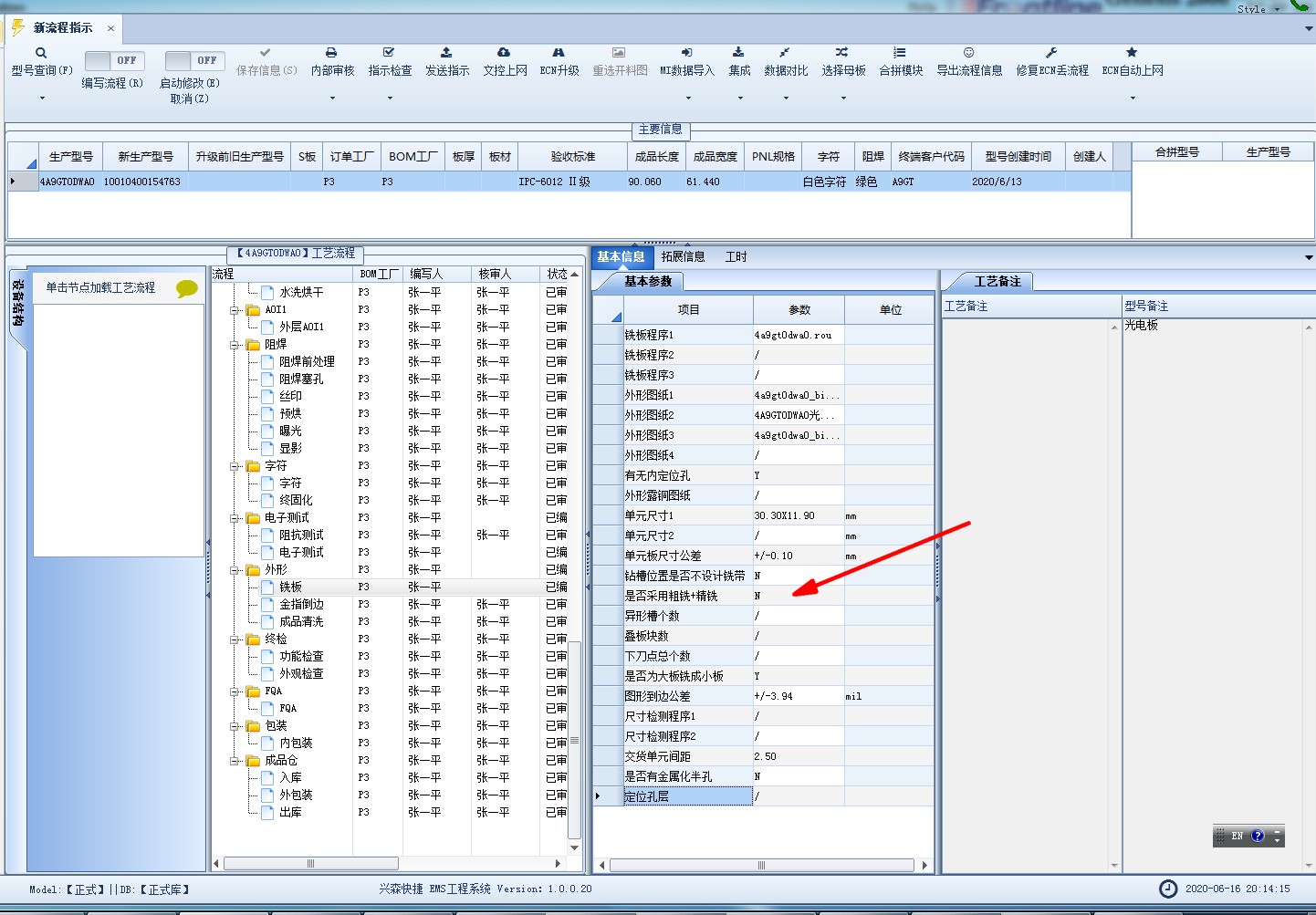Screen dimensions: 1316x915
Task: Click the yellow speech bubble icon
Action: (x=187, y=288)
